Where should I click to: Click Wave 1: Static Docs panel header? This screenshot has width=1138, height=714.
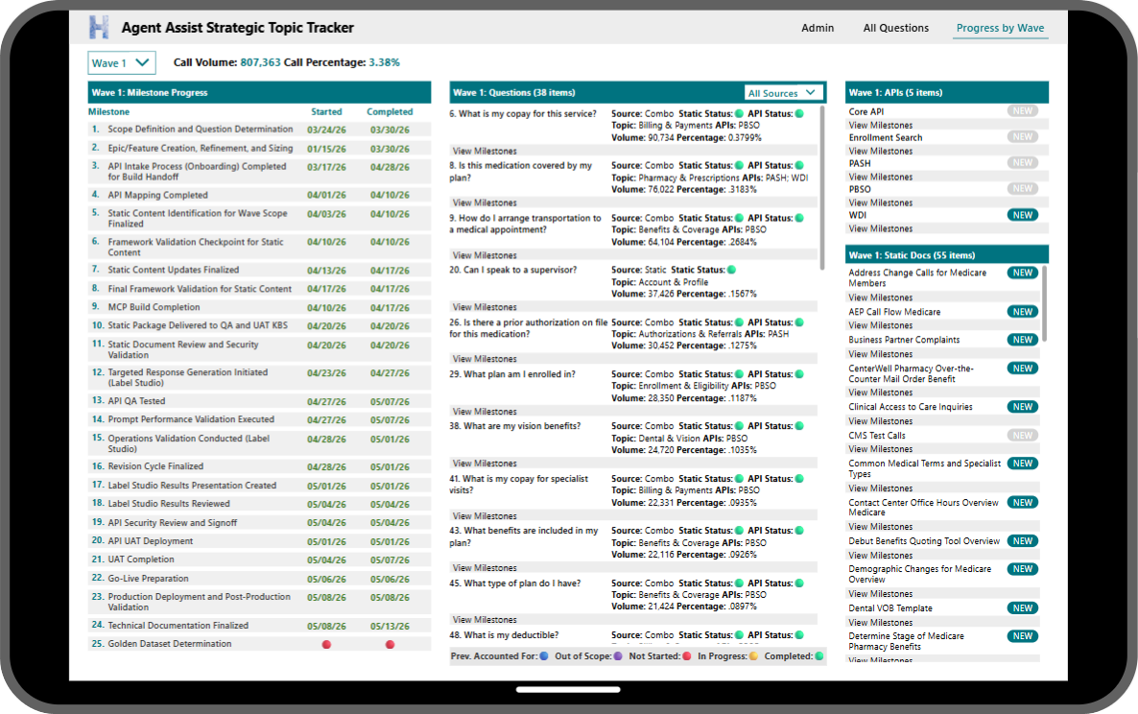(x=946, y=255)
